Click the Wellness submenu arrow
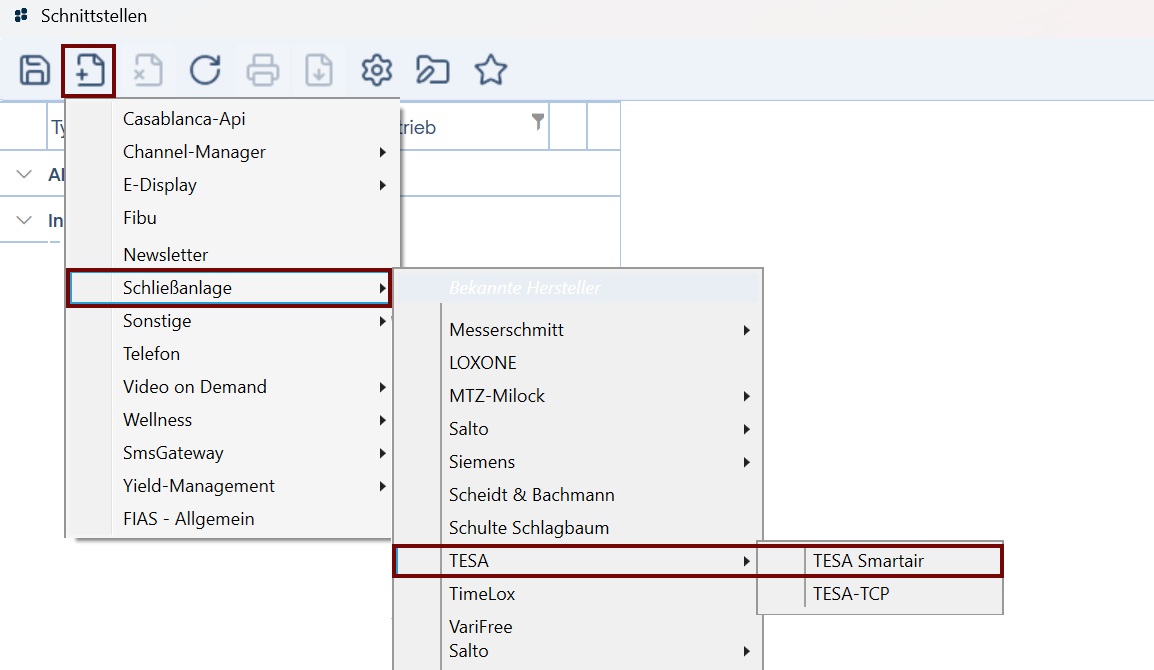The image size is (1154, 670). pyautogui.click(x=383, y=420)
